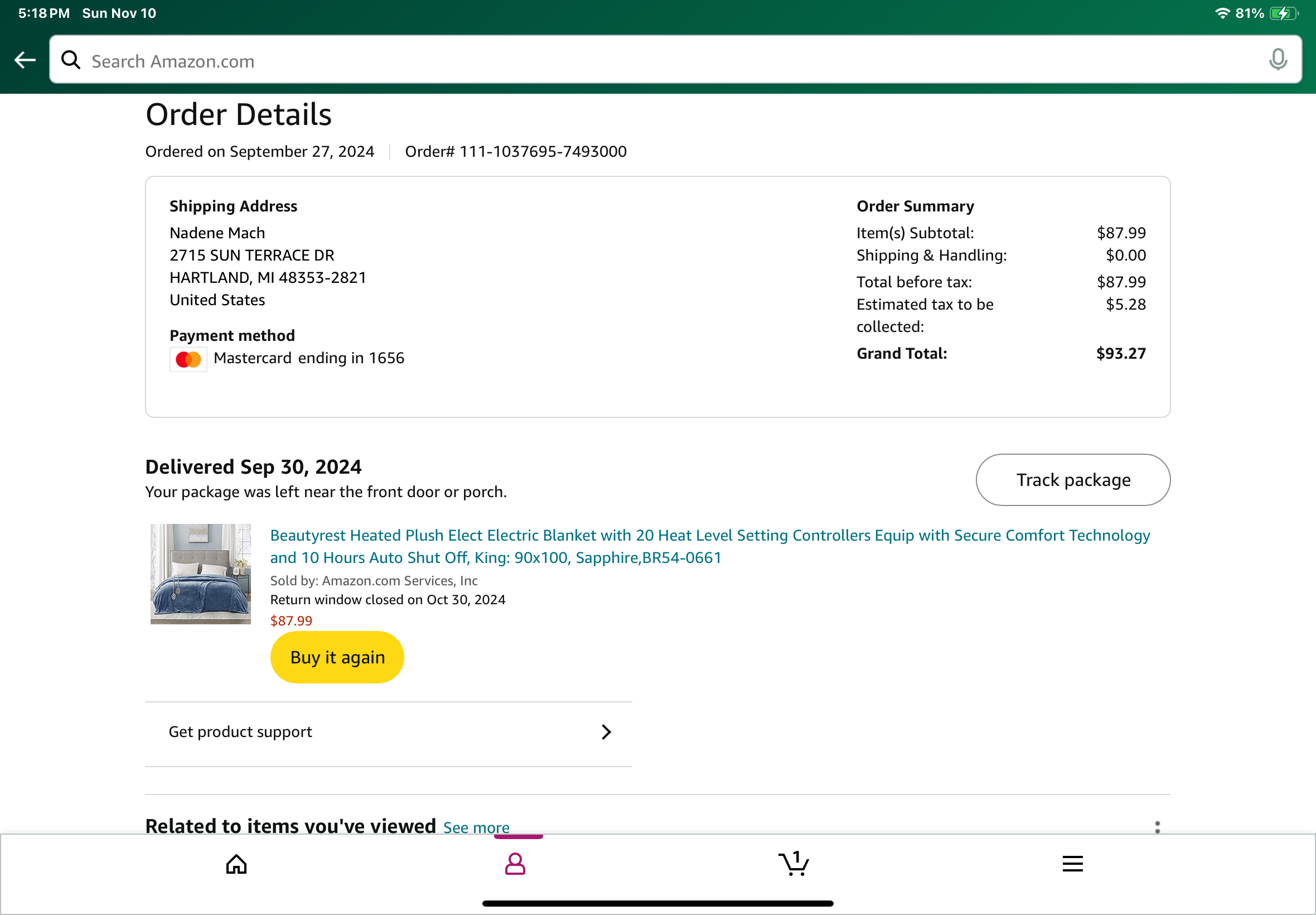The width and height of the screenshot is (1316, 915).
Task: Activate the microphone voice search icon
Action: (1278, 60)
